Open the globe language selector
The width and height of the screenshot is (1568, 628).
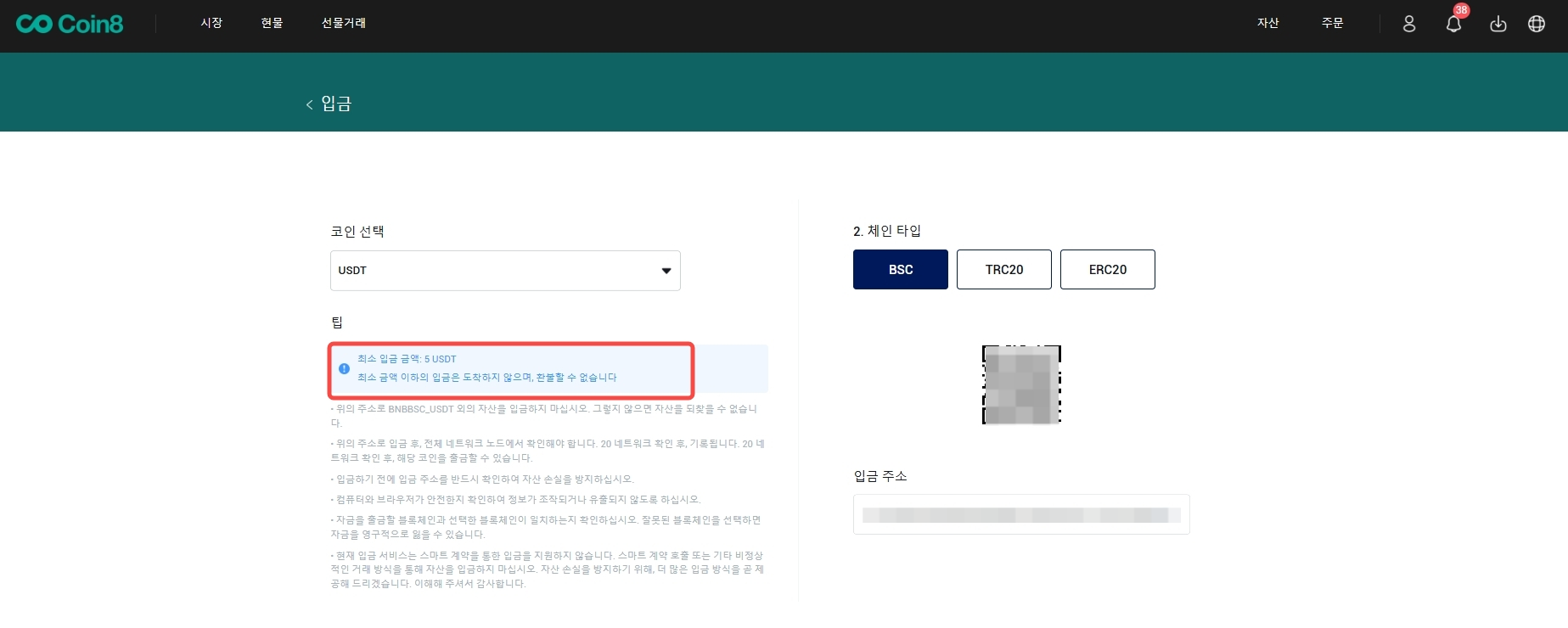pyautogui.click(x=1537, y=24)
